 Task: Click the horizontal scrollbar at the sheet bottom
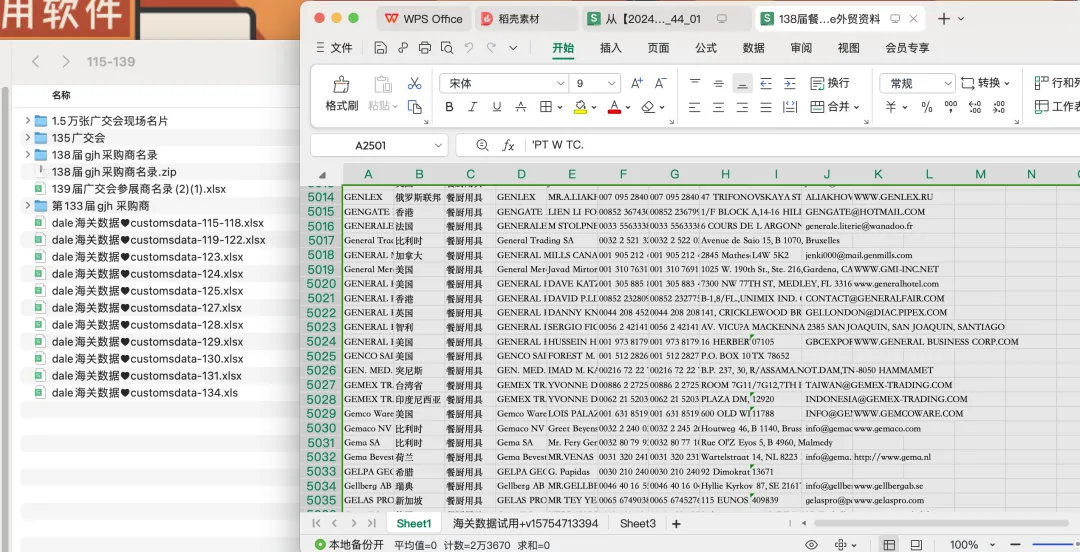[944, 524]
